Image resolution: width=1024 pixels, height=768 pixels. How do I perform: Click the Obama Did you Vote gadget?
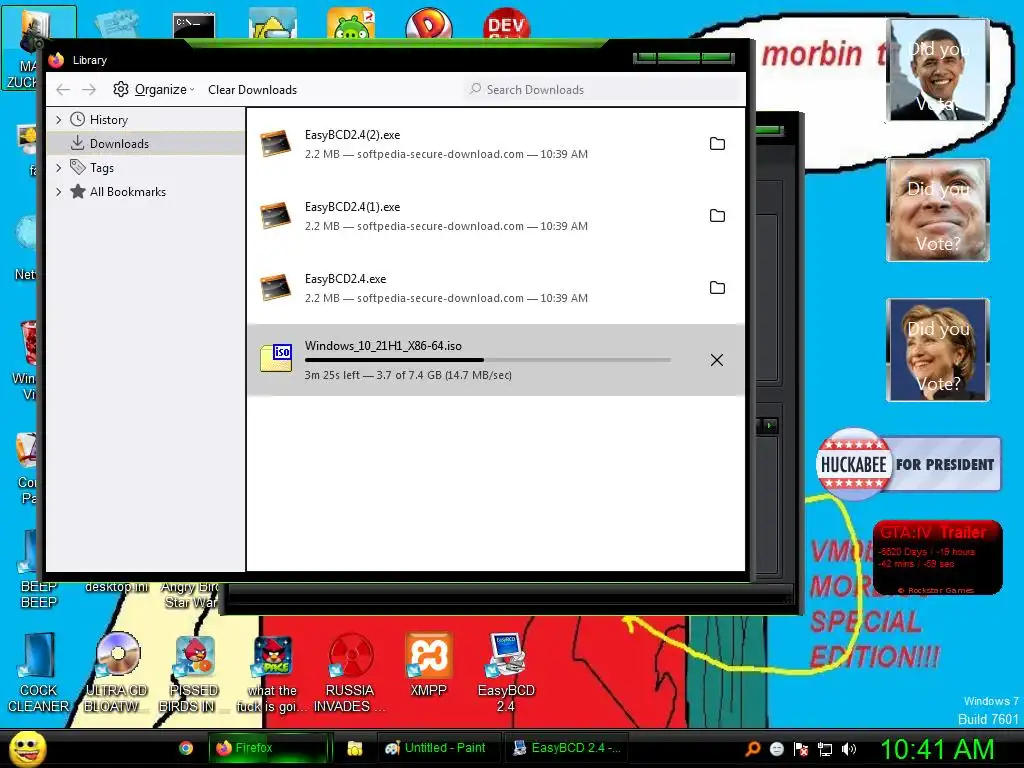coord(938,70)
